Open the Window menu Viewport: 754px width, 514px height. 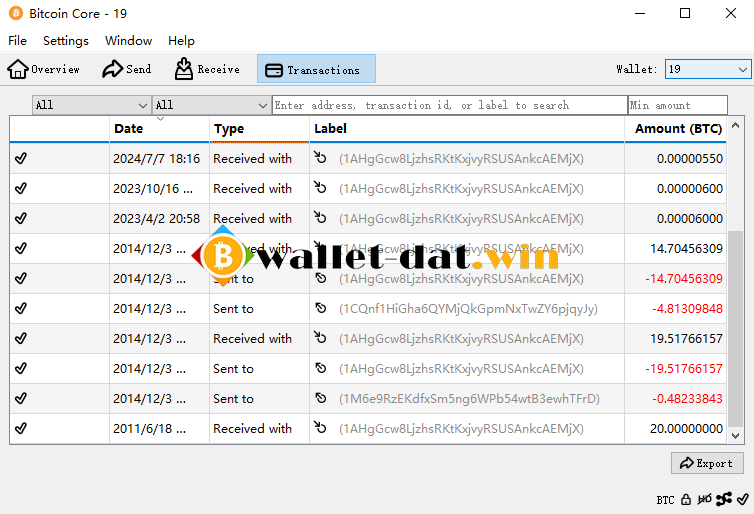[128, 41]
